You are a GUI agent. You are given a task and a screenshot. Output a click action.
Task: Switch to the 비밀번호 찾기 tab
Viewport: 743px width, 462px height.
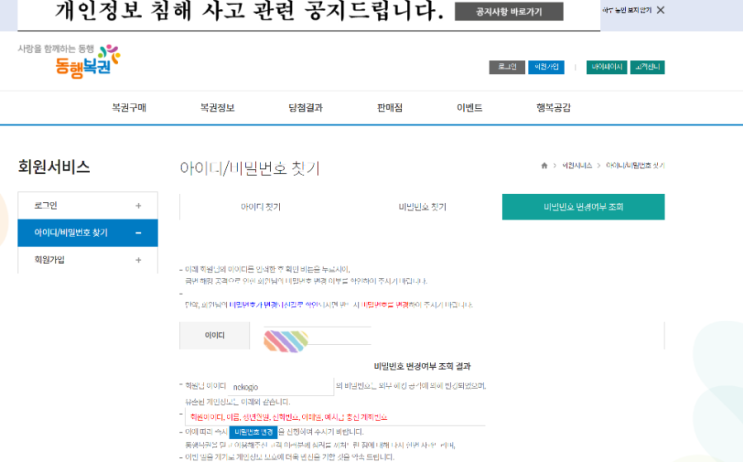tap(422, 207)
